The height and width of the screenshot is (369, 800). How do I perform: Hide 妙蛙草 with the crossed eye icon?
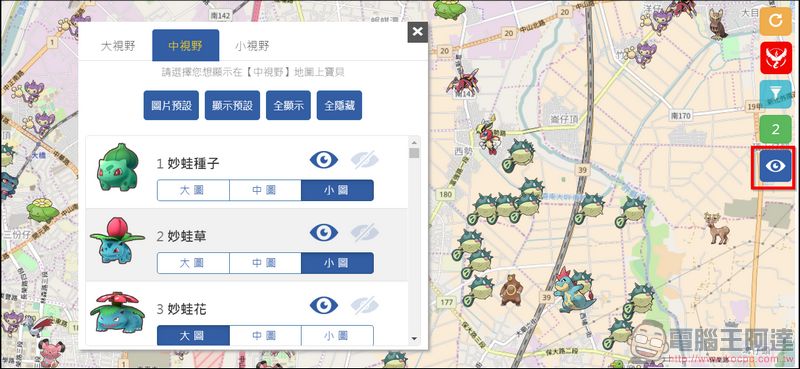click(x=365, y=233)
